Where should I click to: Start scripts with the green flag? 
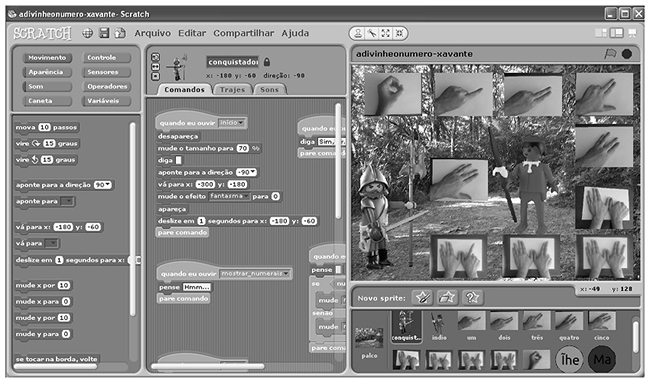tap(611, 54)
